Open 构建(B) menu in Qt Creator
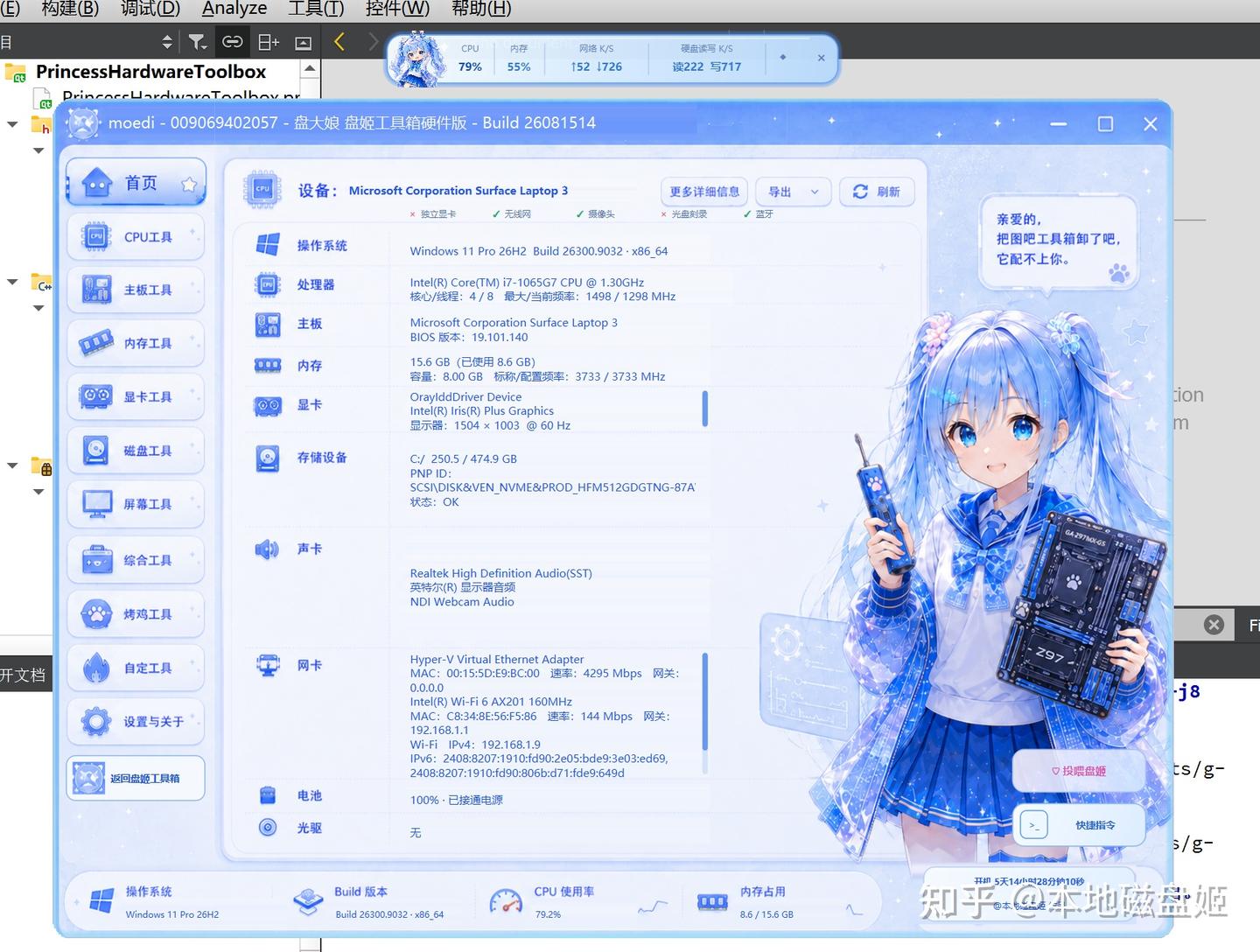 [70, 9]
